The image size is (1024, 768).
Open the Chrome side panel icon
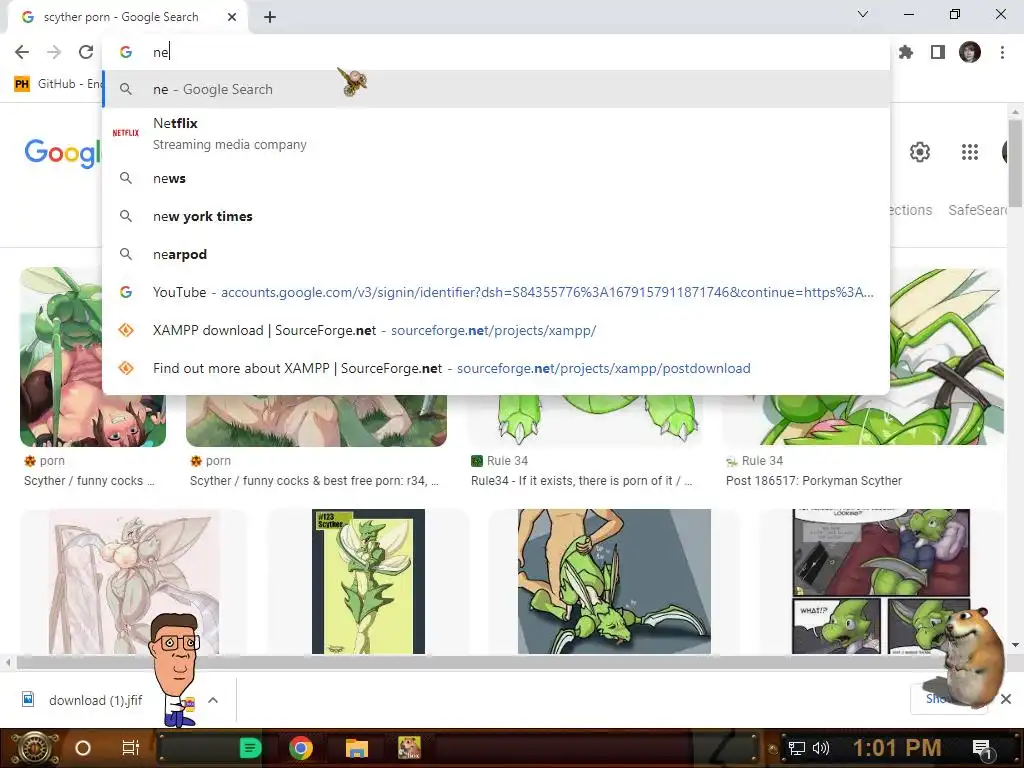[938, 52]
